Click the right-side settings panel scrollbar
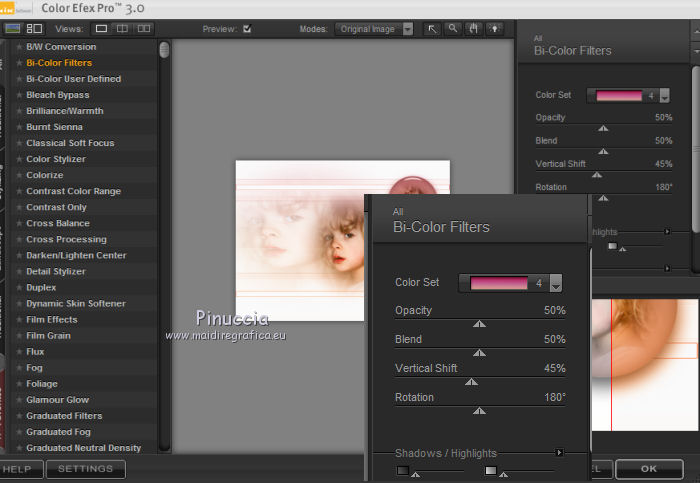 pyautogui.click(x=696, y=150)
